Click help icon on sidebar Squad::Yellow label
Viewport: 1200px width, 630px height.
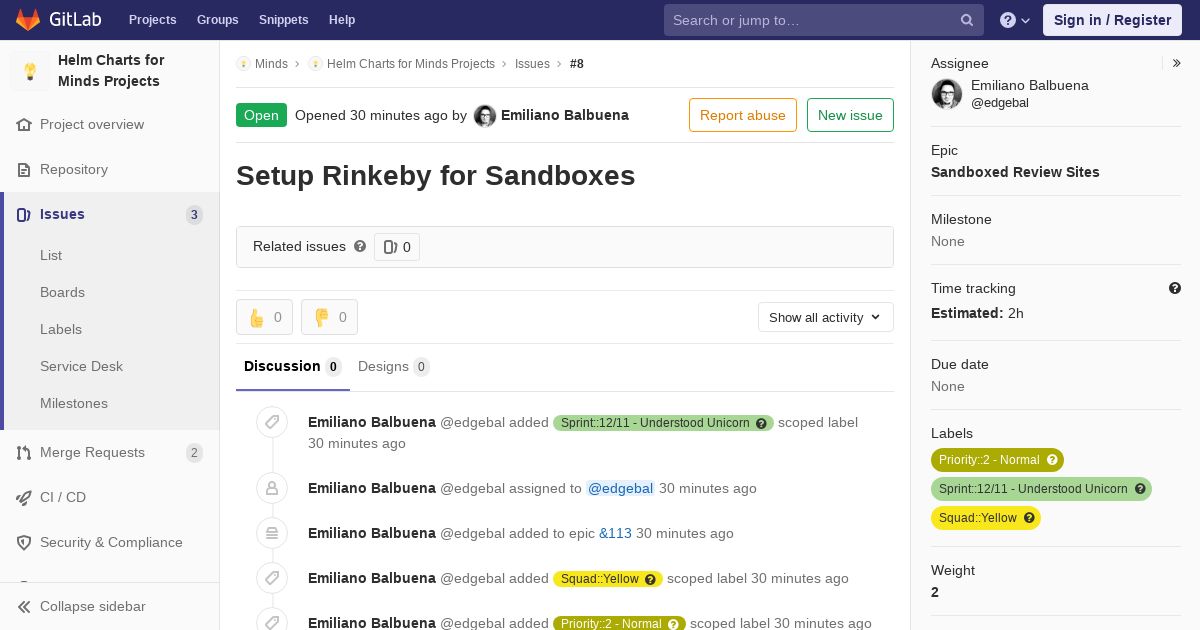1029,518
